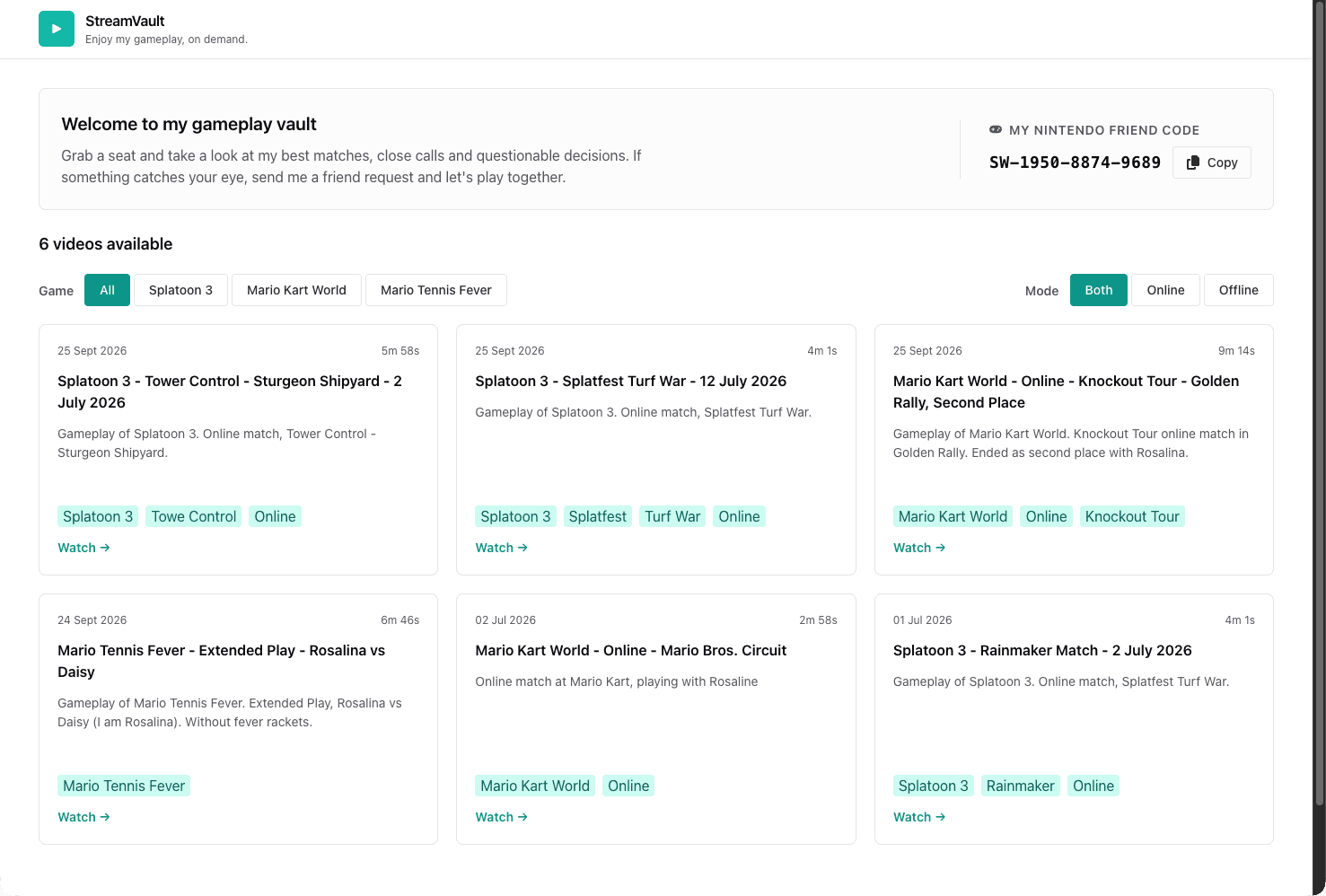Copy the Nintendo friend code

tap(1211, 163)
